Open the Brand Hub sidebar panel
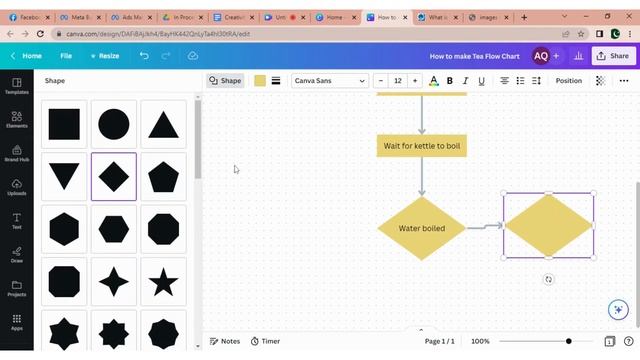The width and height of the screenshot is (640, 360). 17,153
